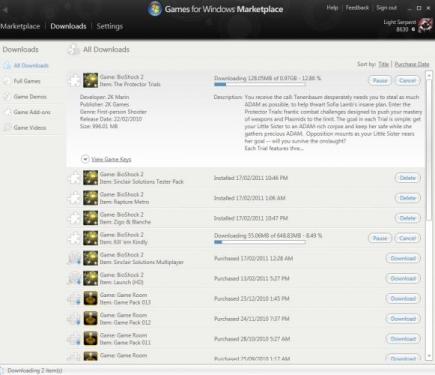Download Game Pack 013
Screen dimensions: 435x375
click(x=403, y=298)
